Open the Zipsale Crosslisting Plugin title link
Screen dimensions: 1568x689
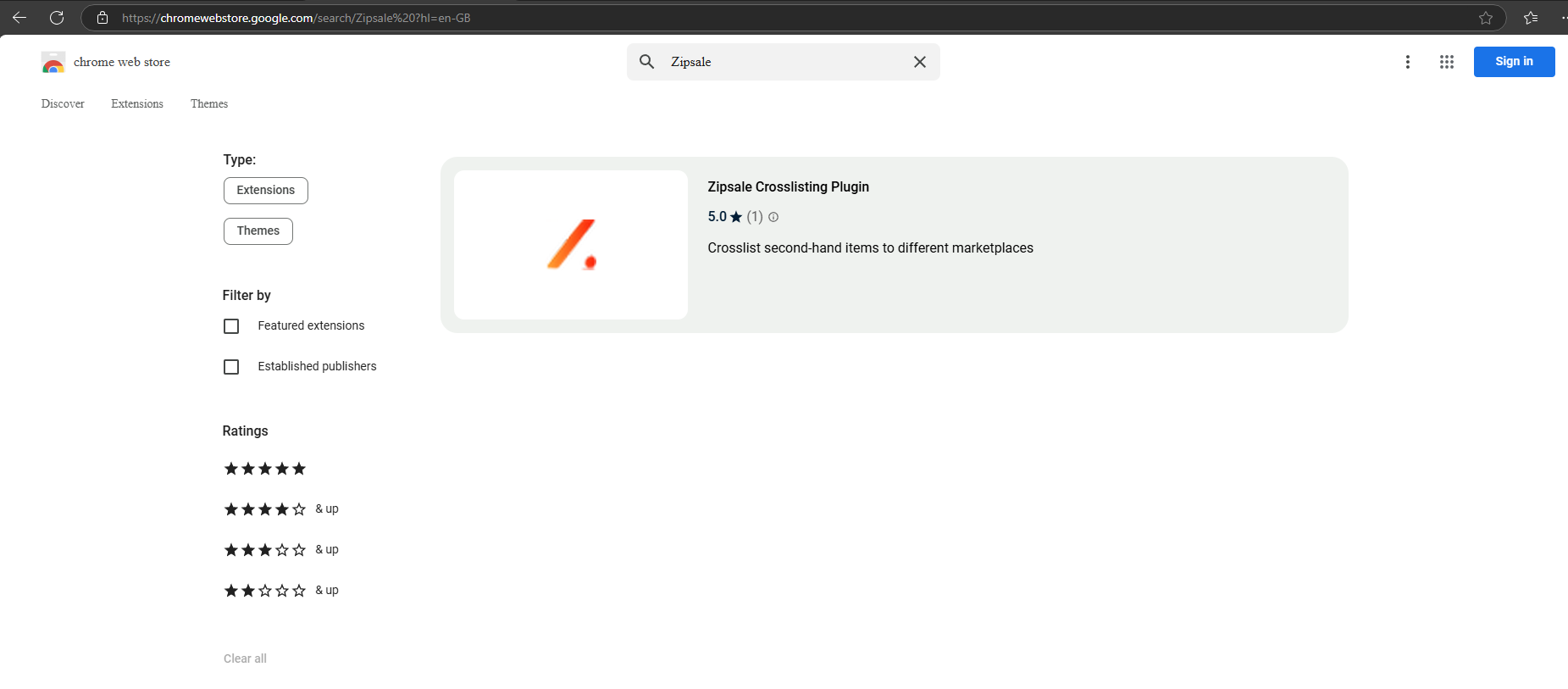pyautogui.click(x=789, y=187)
